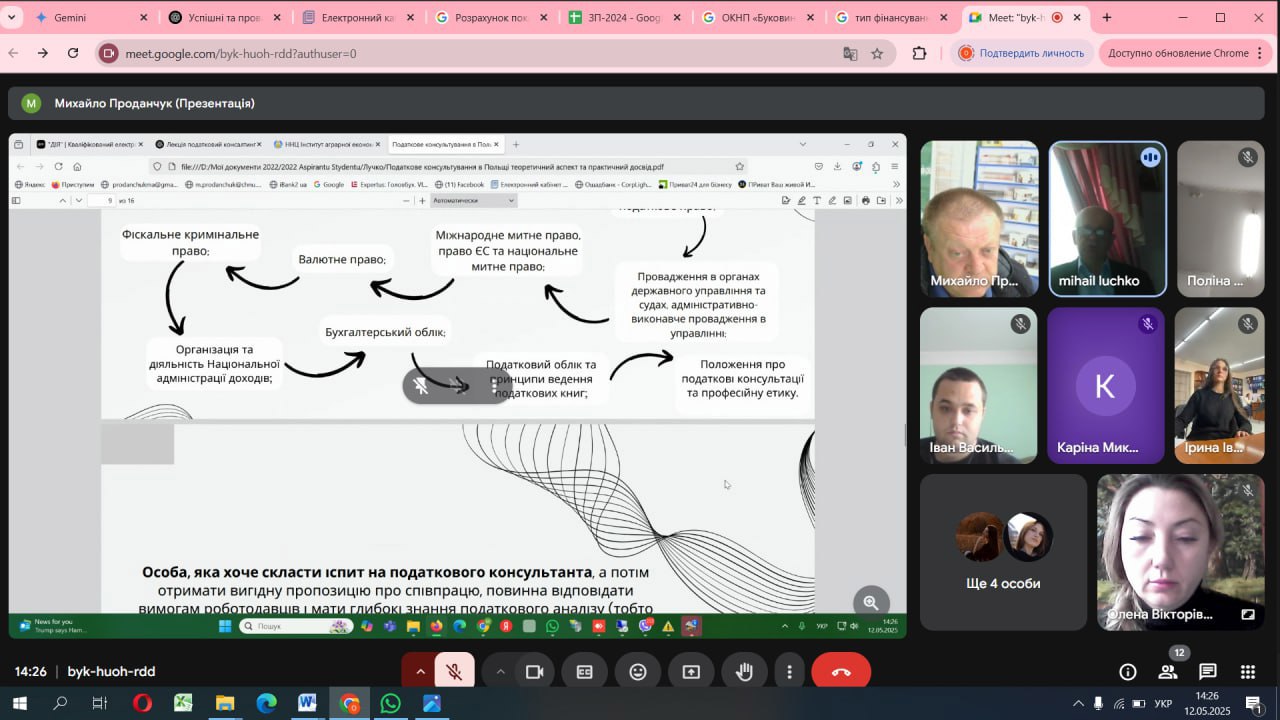Open Excel from the taskbar

(x=183, y=703)
